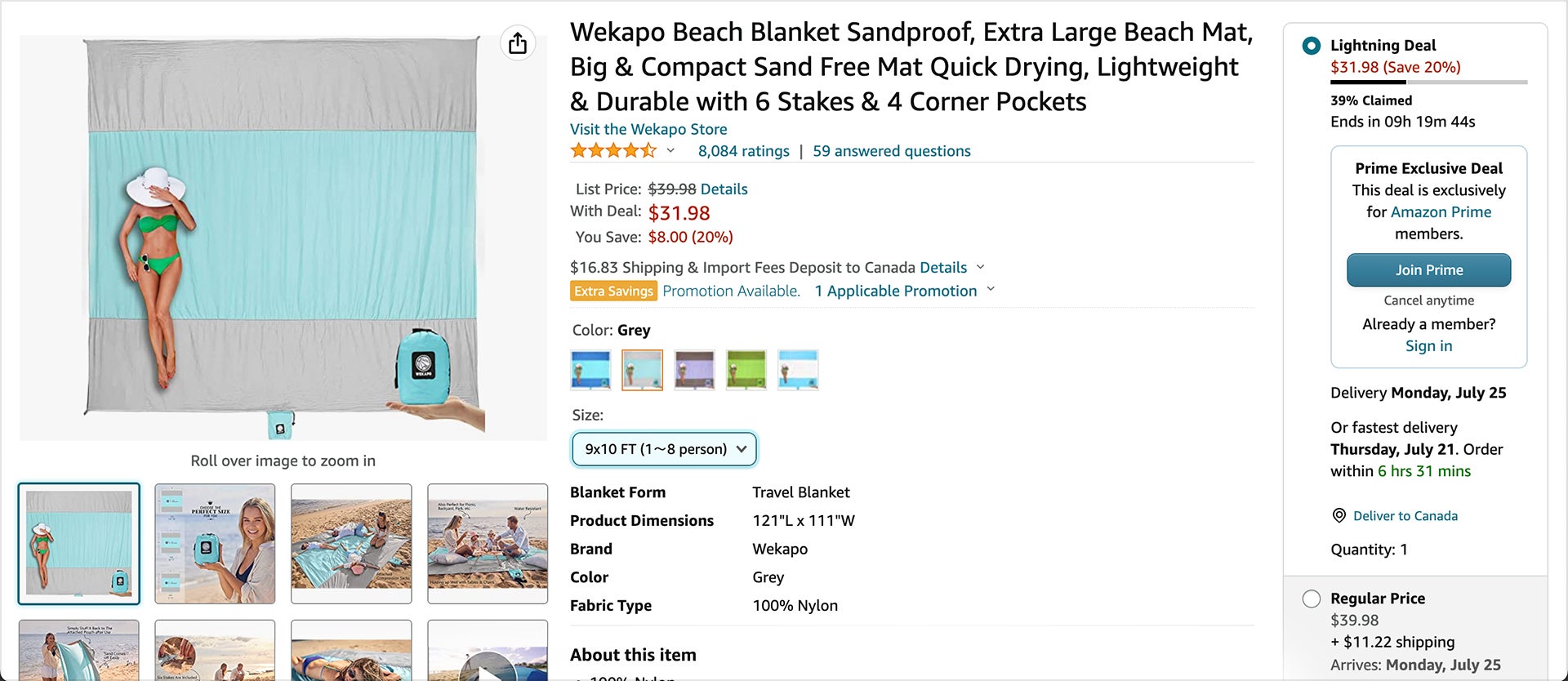This screenshot has height=681, width=1568.
Task: Click the Sign in link
Action: [1428, 345]
